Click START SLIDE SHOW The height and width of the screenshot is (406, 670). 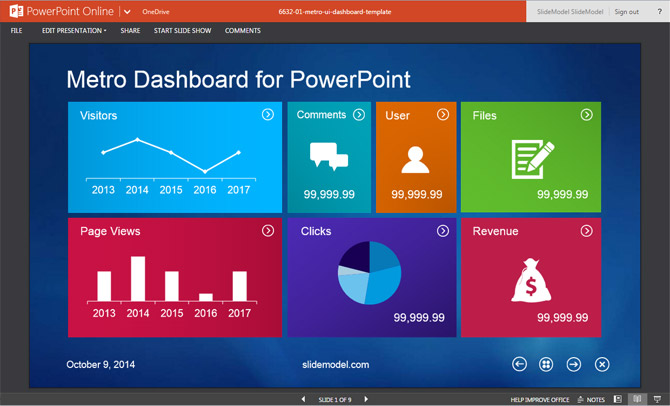coord(182,31)
